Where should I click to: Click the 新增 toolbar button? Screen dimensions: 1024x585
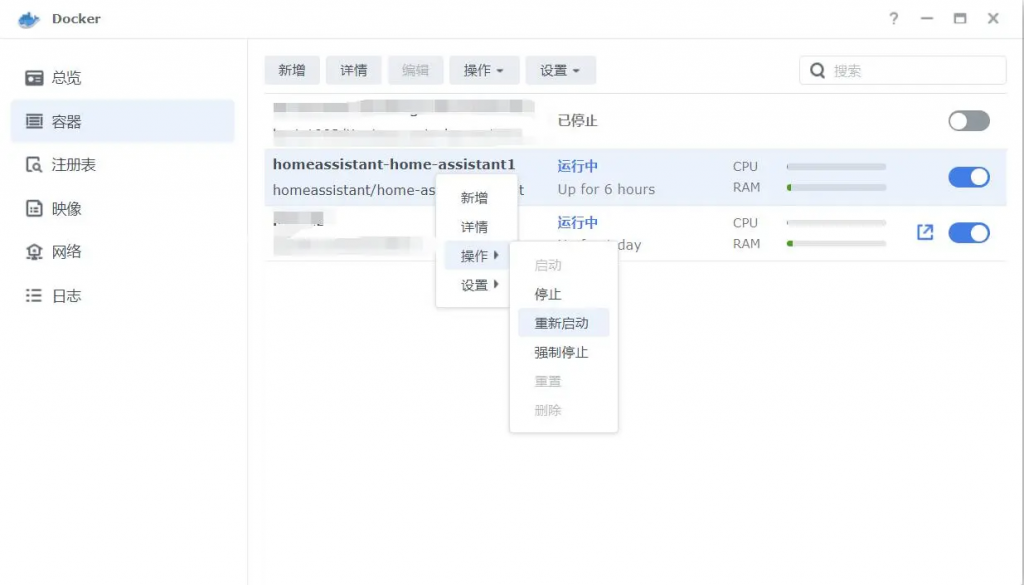[x=292, y=70]
